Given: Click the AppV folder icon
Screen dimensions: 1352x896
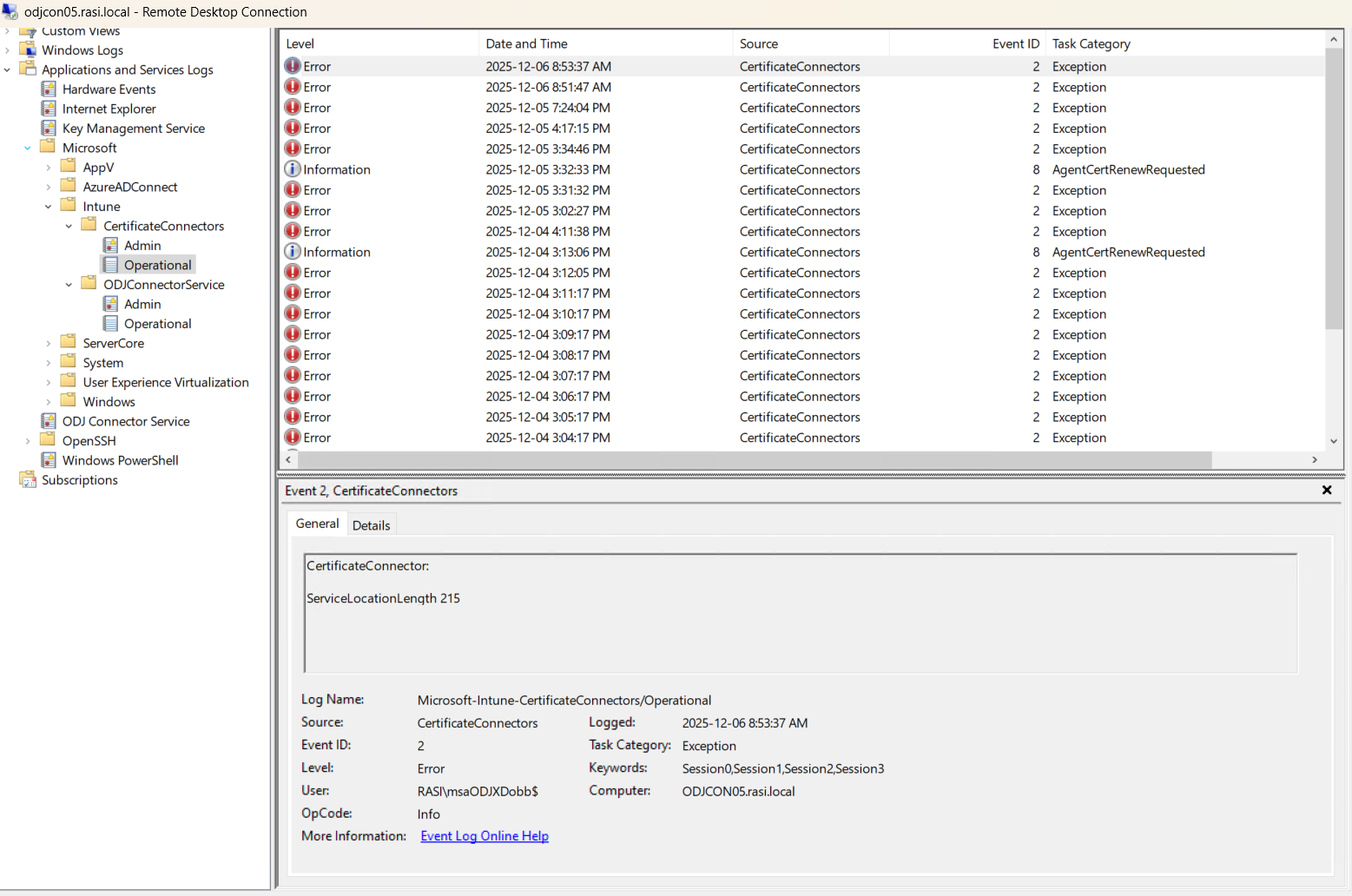Looking at the screenshot, I should point(69,167).
